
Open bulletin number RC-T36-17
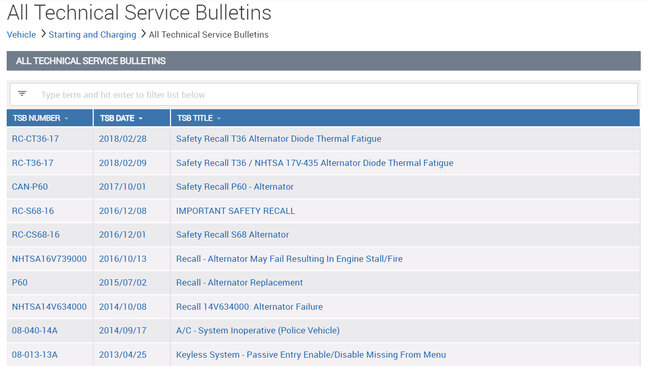point(32,163)
